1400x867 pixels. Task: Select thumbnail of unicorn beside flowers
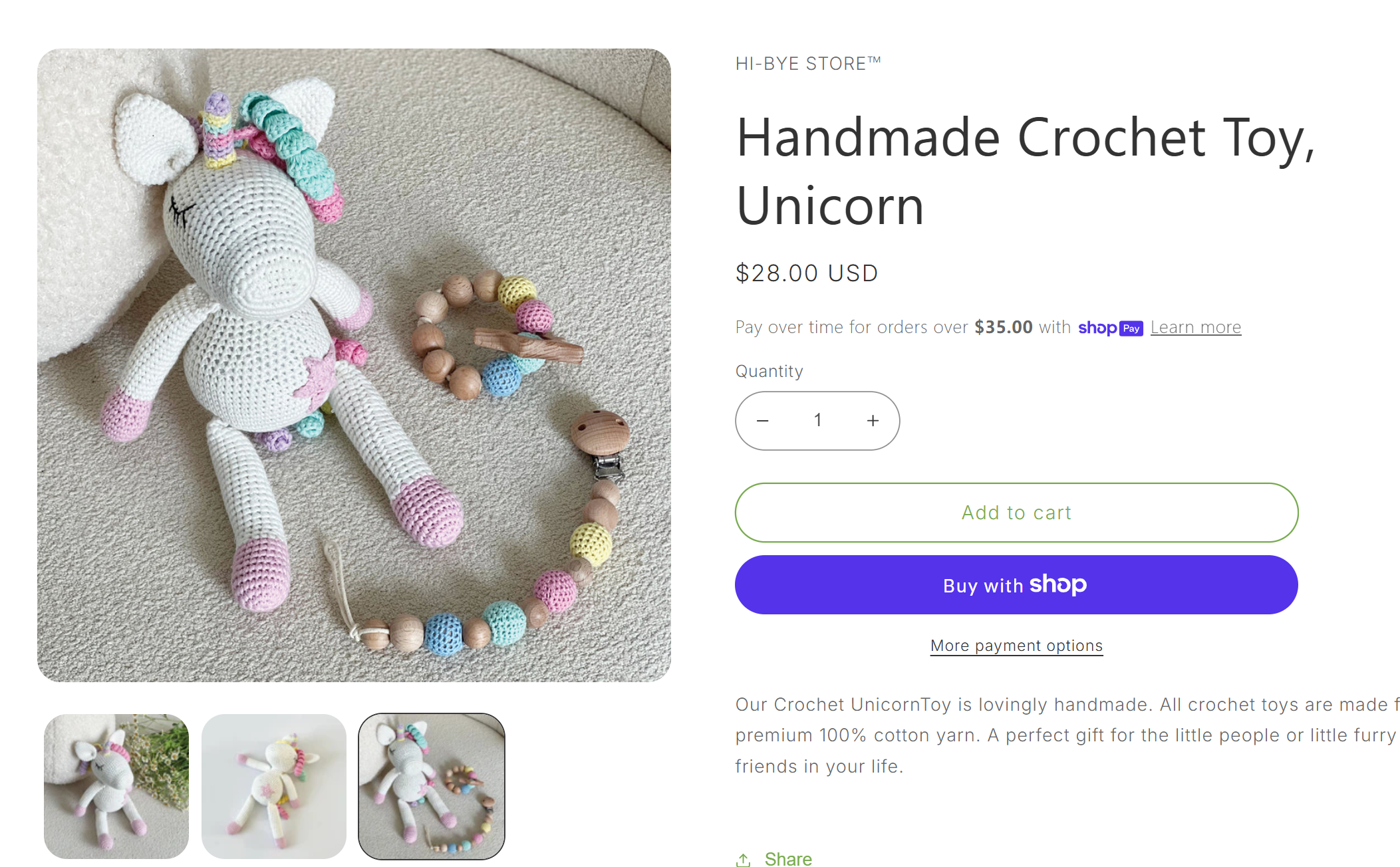[116, 787]
